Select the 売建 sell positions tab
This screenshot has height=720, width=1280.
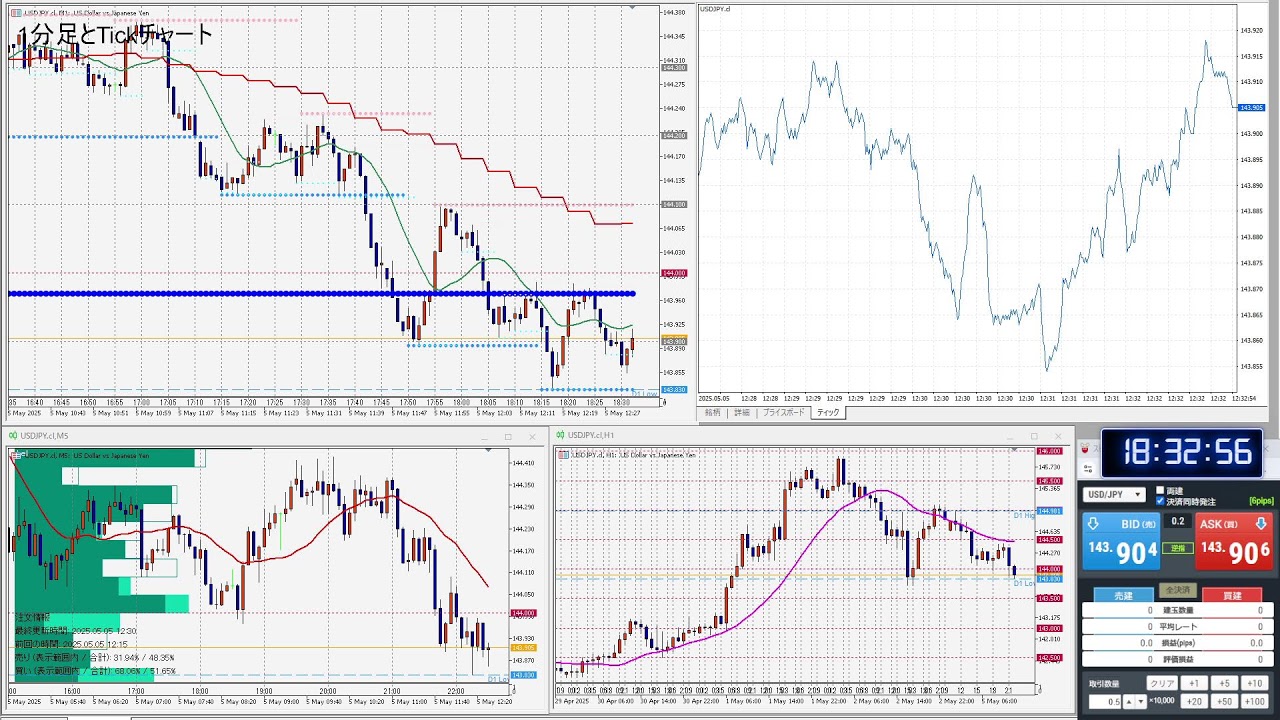pyautogui.click(x=1123, y=596)
